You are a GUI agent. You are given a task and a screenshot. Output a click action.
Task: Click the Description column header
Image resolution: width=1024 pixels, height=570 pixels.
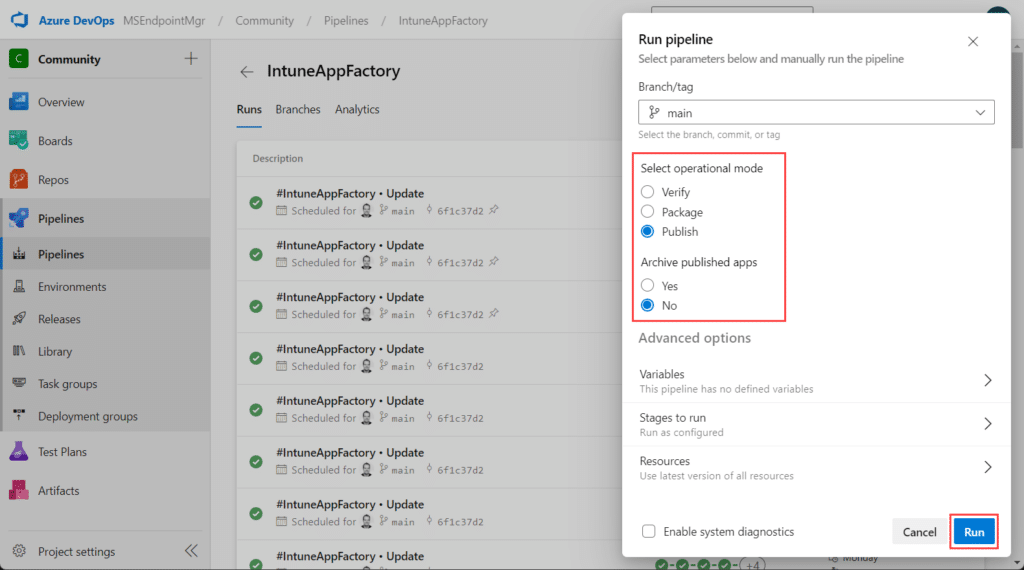coord(278,159)
